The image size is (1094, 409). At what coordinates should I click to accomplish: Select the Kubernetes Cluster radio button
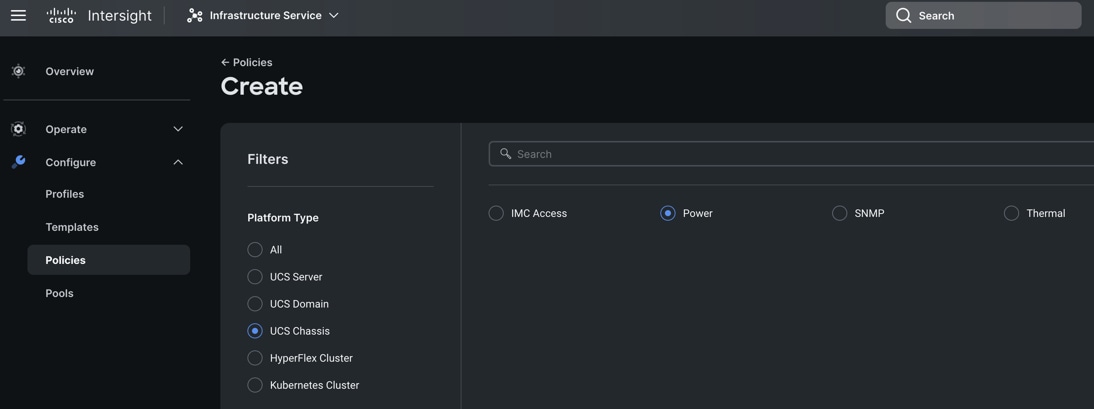pyautogui.click(x=255, y=385)
